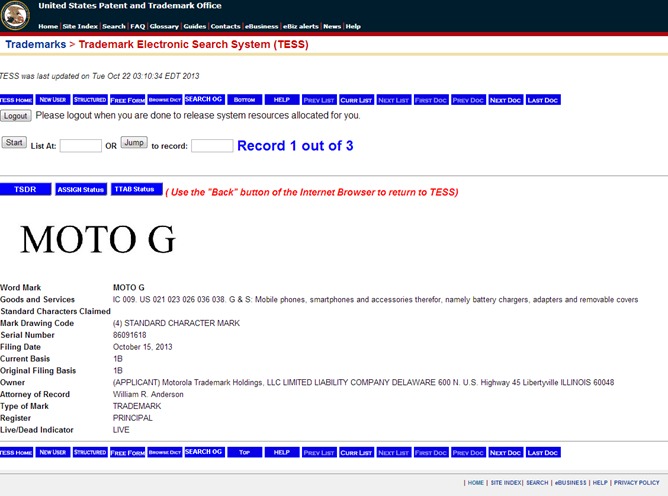
Task: Click the bottom Curr List button
Action: coord(356,452)
